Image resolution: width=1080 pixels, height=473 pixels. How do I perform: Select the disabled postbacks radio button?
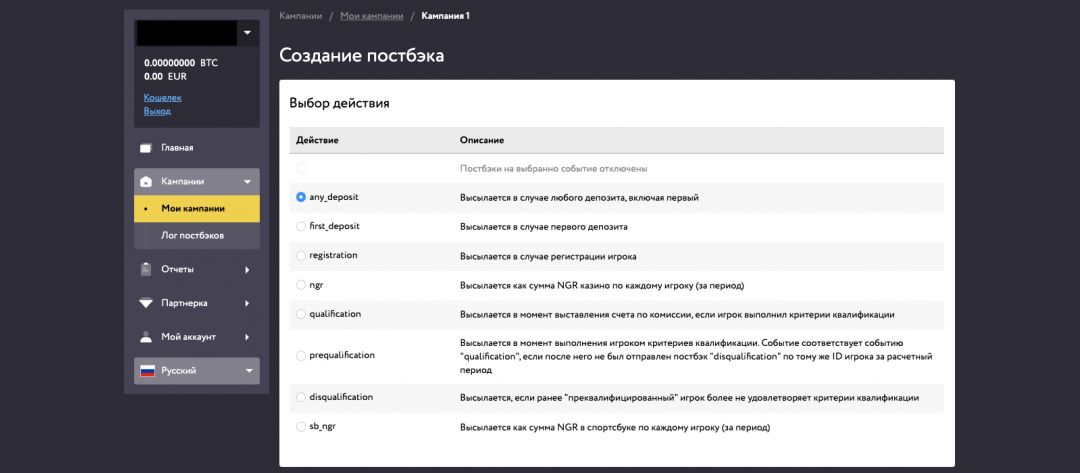[x=300, y=168]
